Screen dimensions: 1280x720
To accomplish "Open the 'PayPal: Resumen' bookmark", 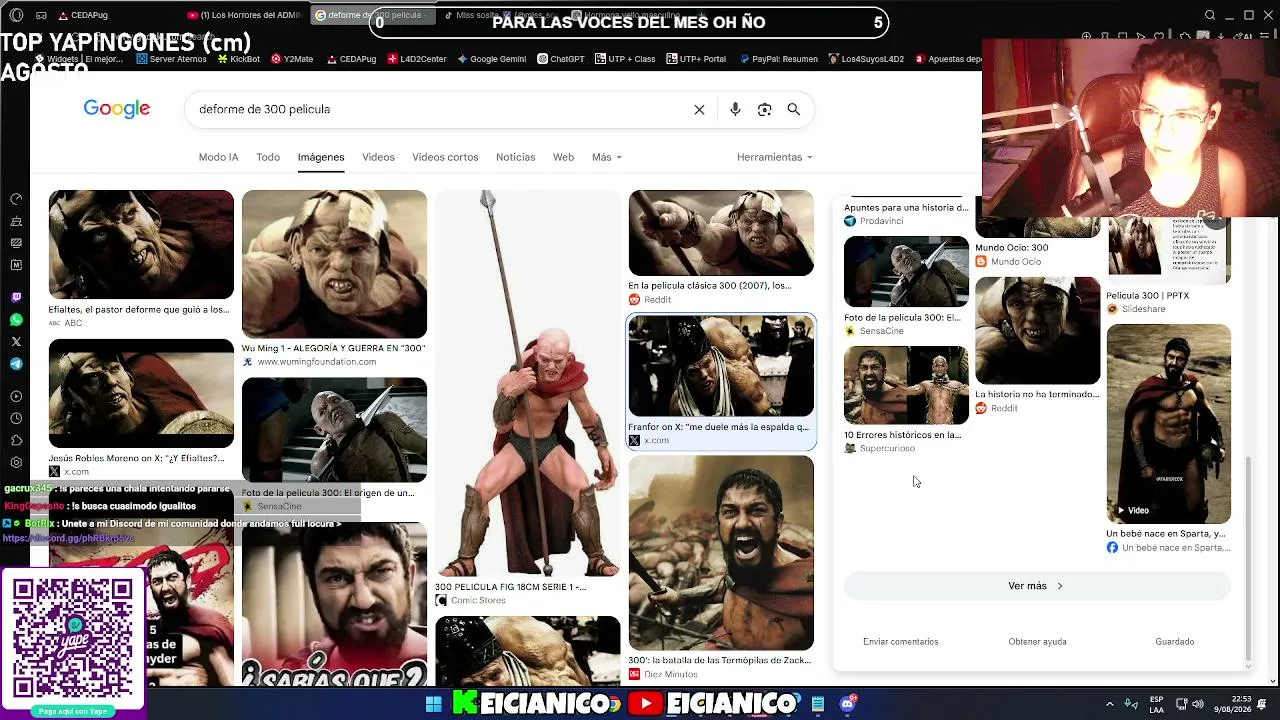I will click(x=779, y=59).
